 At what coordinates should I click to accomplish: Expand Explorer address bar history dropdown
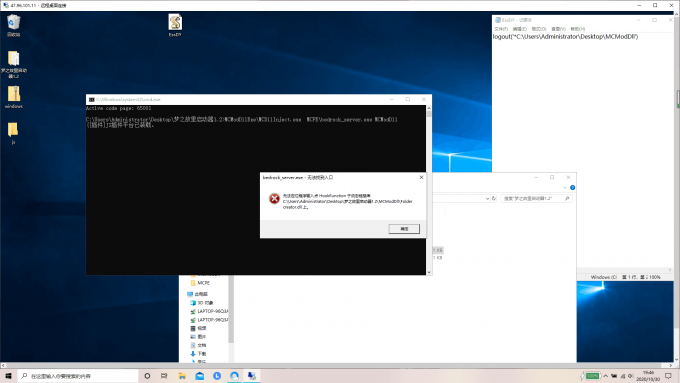(x=487, y=198)
